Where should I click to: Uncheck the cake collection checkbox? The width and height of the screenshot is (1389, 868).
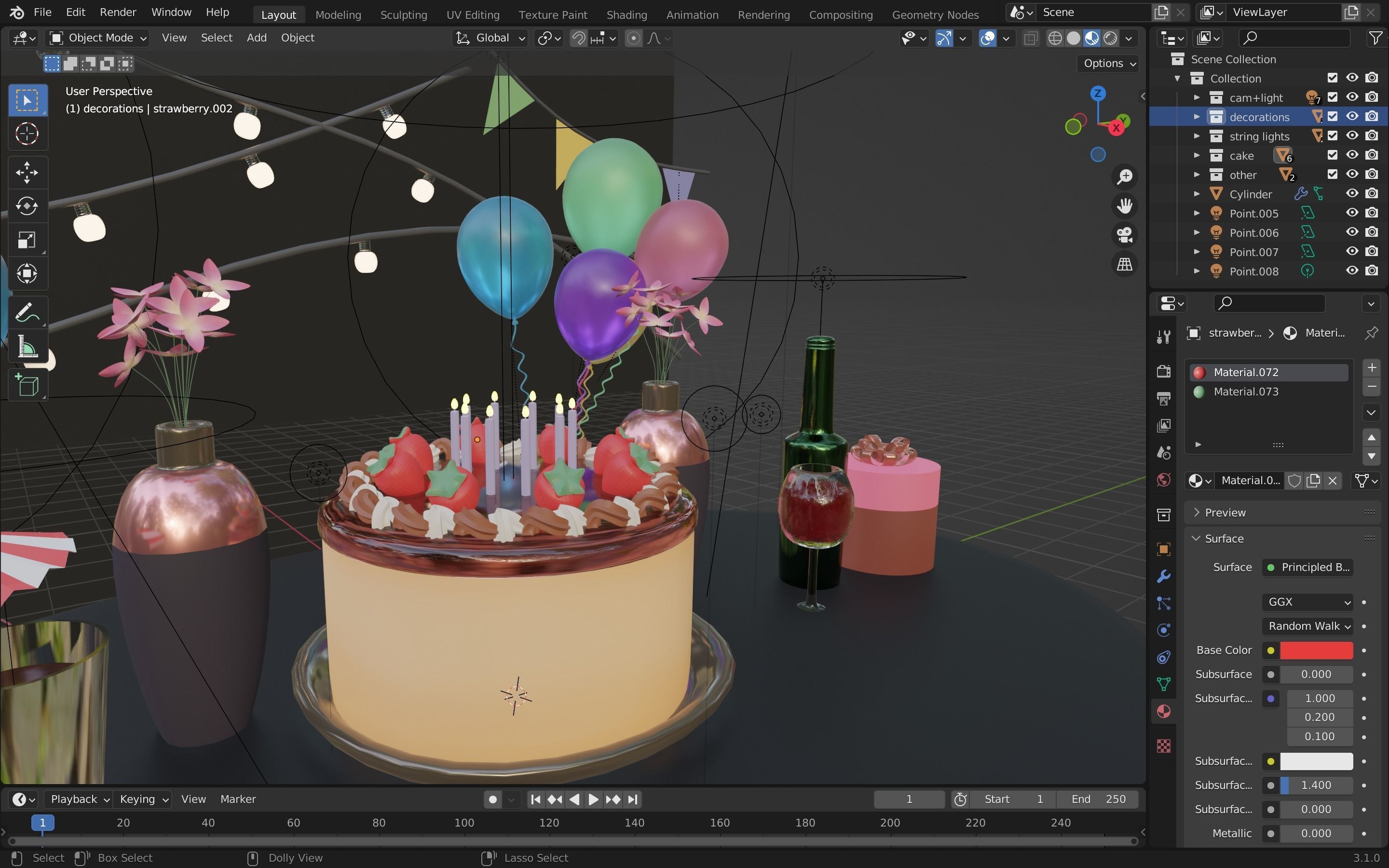(1332, 155)
